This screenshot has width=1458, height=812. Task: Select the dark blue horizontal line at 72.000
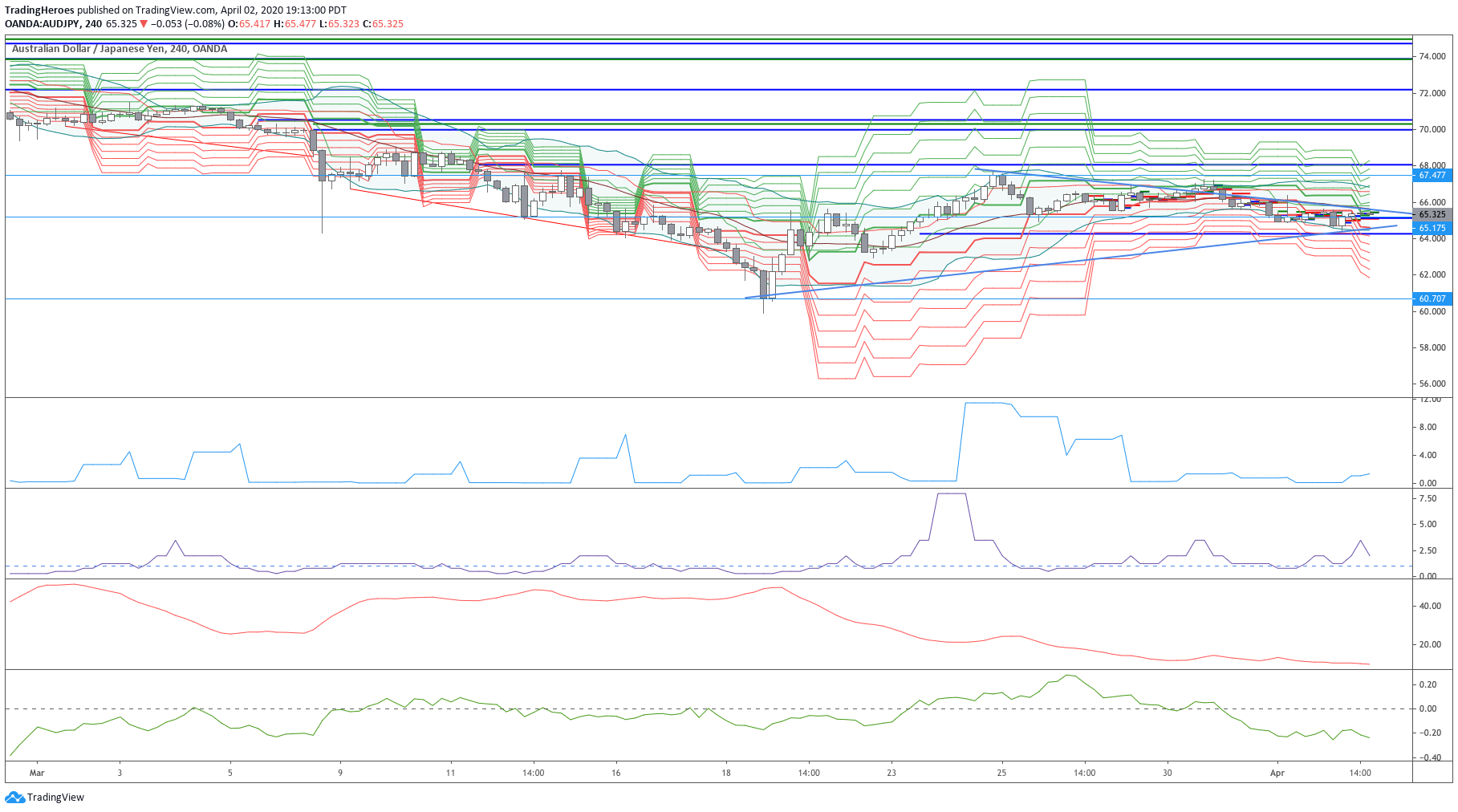(x=709, y=90)
